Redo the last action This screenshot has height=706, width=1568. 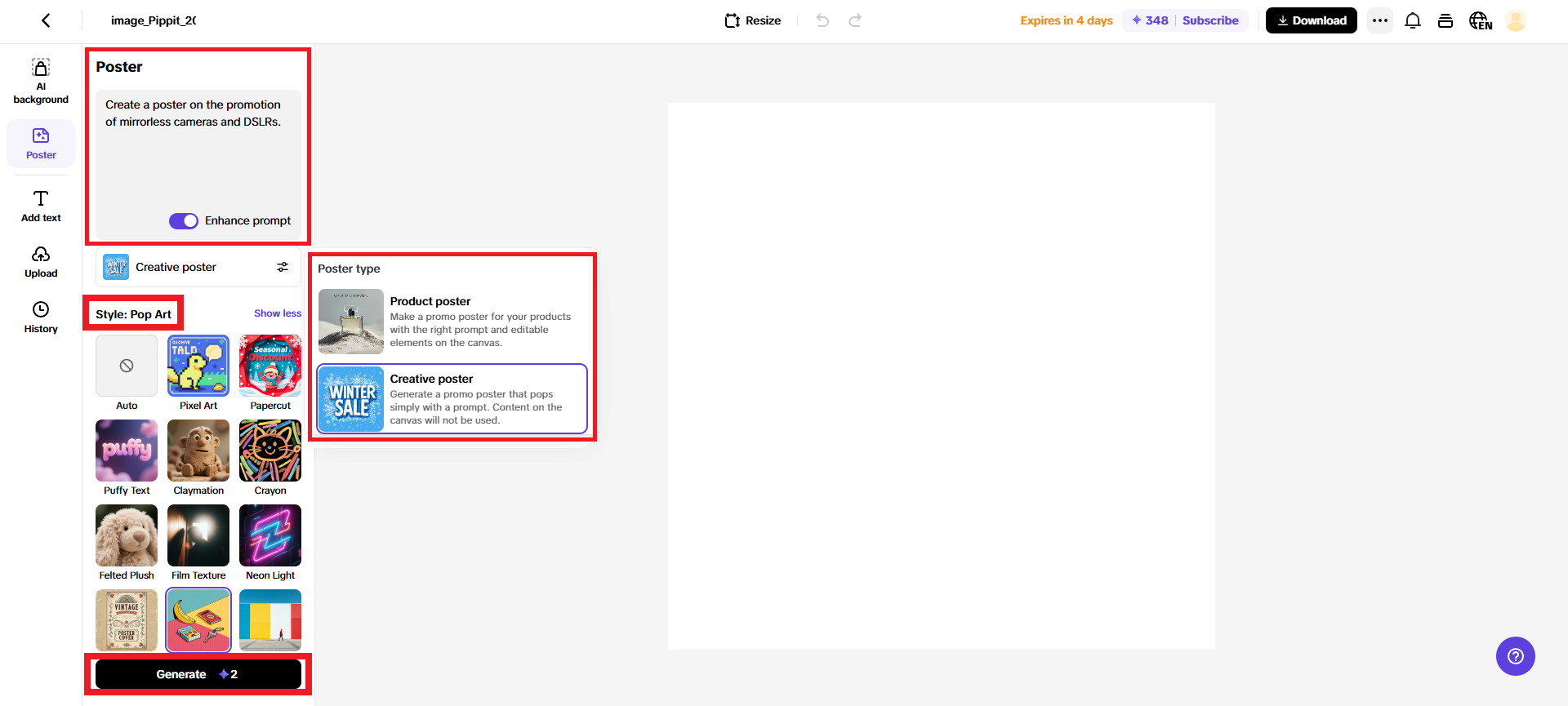pyautogui.click(x=855, y=20)
